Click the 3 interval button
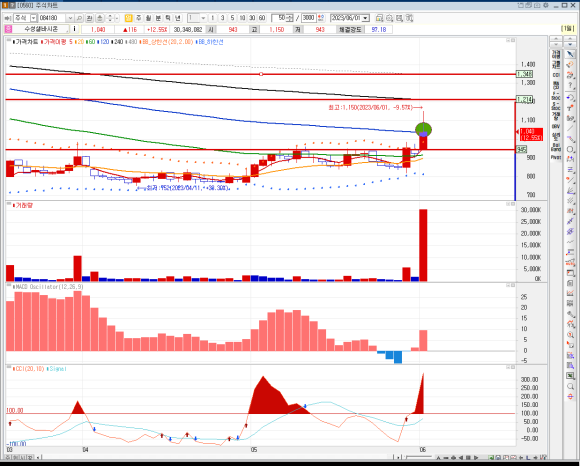Image resolution: width=580 pixels, height=466 pixels. 222,18
